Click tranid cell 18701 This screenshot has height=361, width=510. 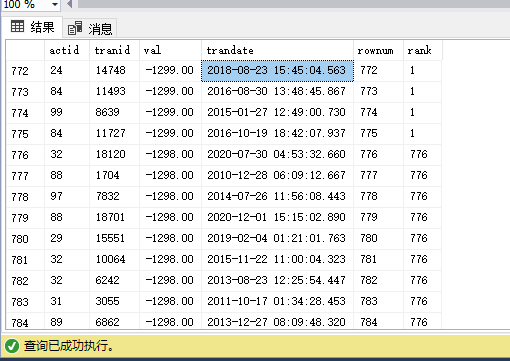pos(114,218)
